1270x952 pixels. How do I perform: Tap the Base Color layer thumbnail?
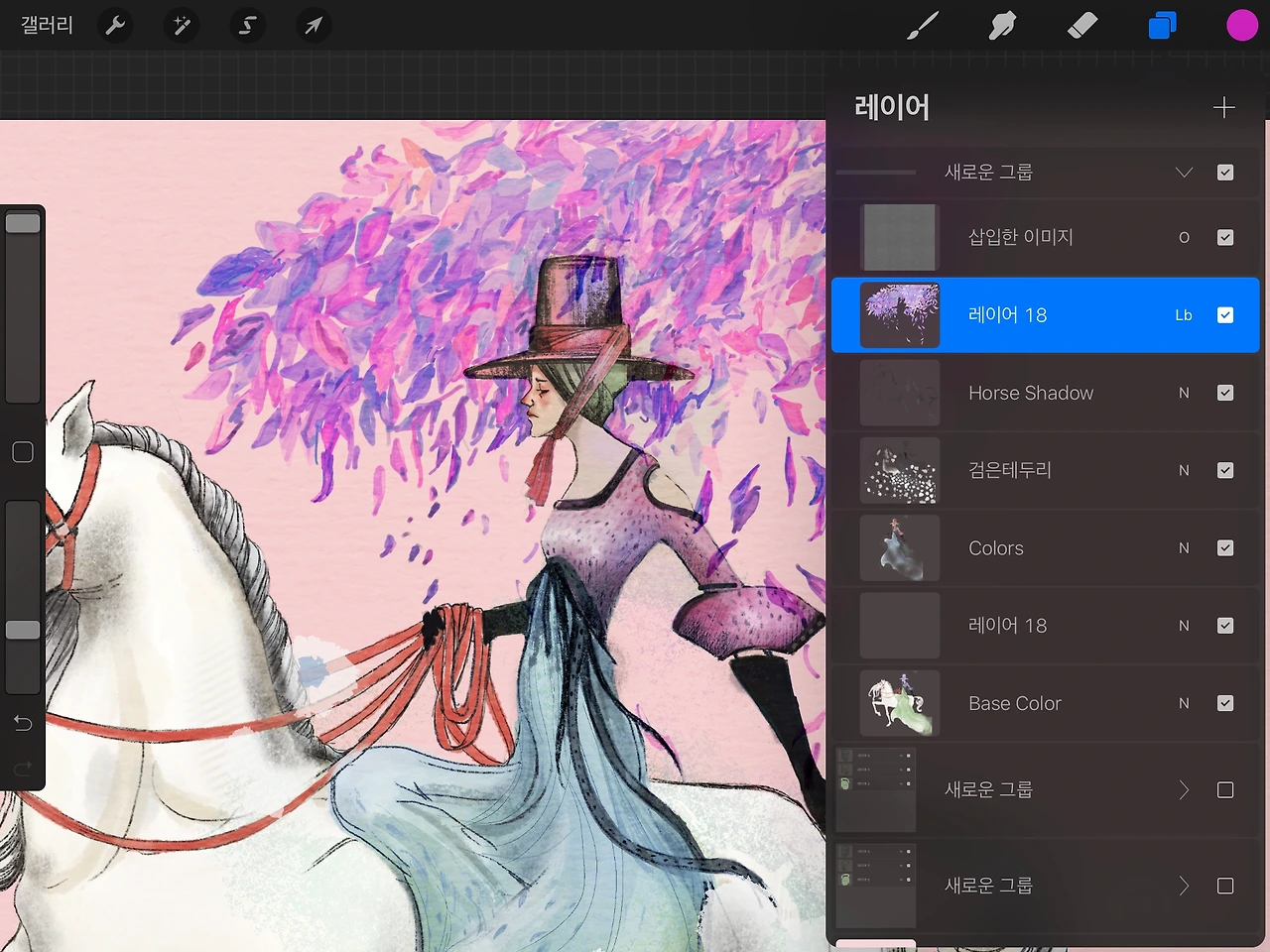(x=900, y=703)
